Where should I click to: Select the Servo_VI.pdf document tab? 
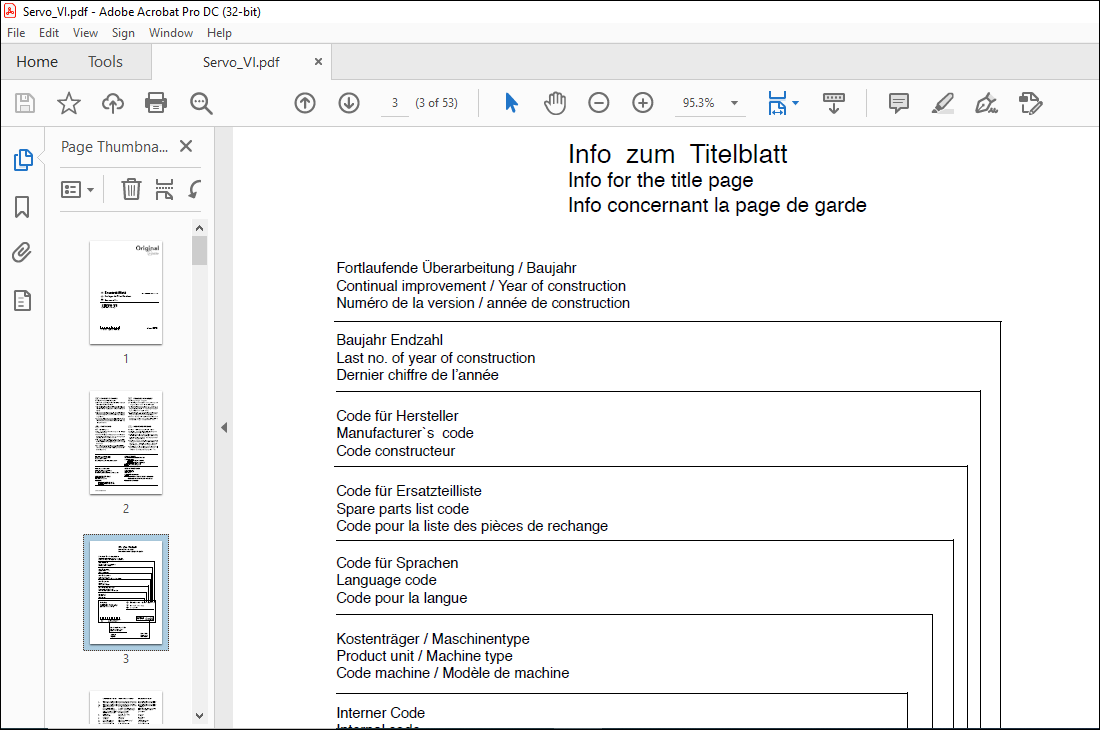point(241,62)
